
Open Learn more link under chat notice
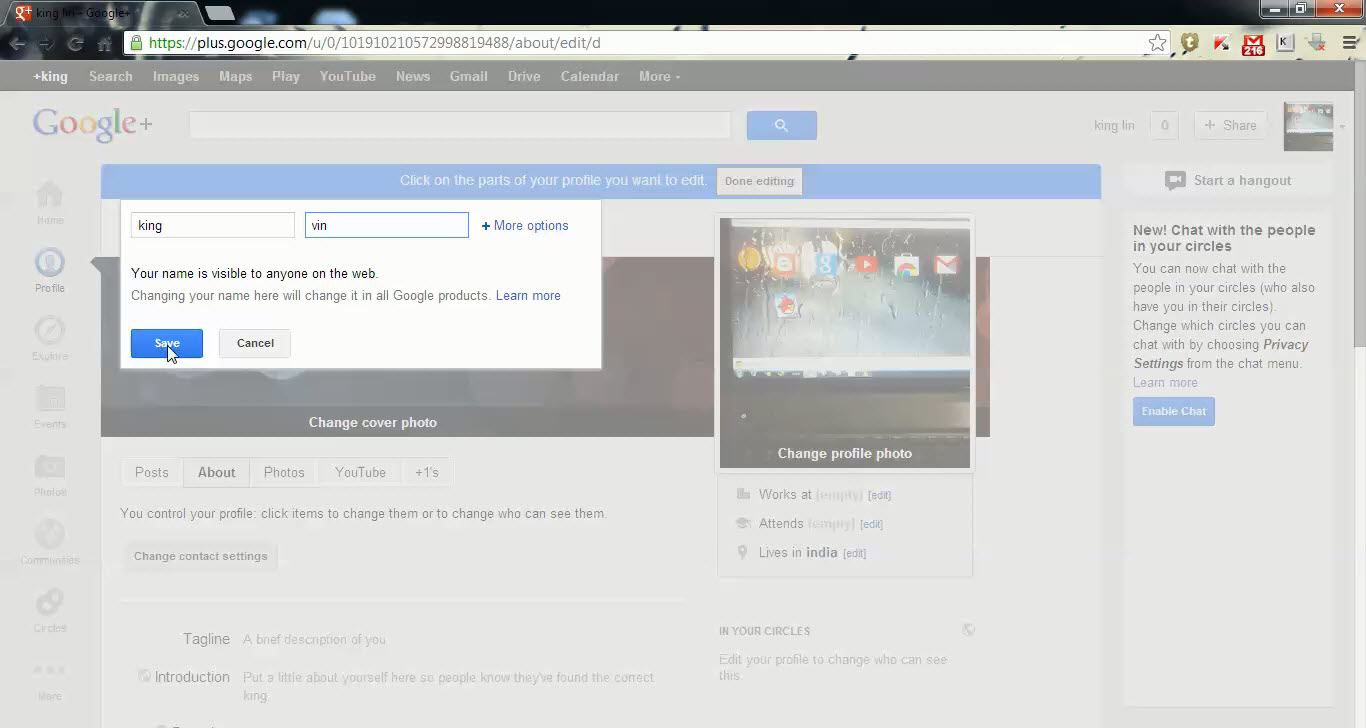[1165, 382]
